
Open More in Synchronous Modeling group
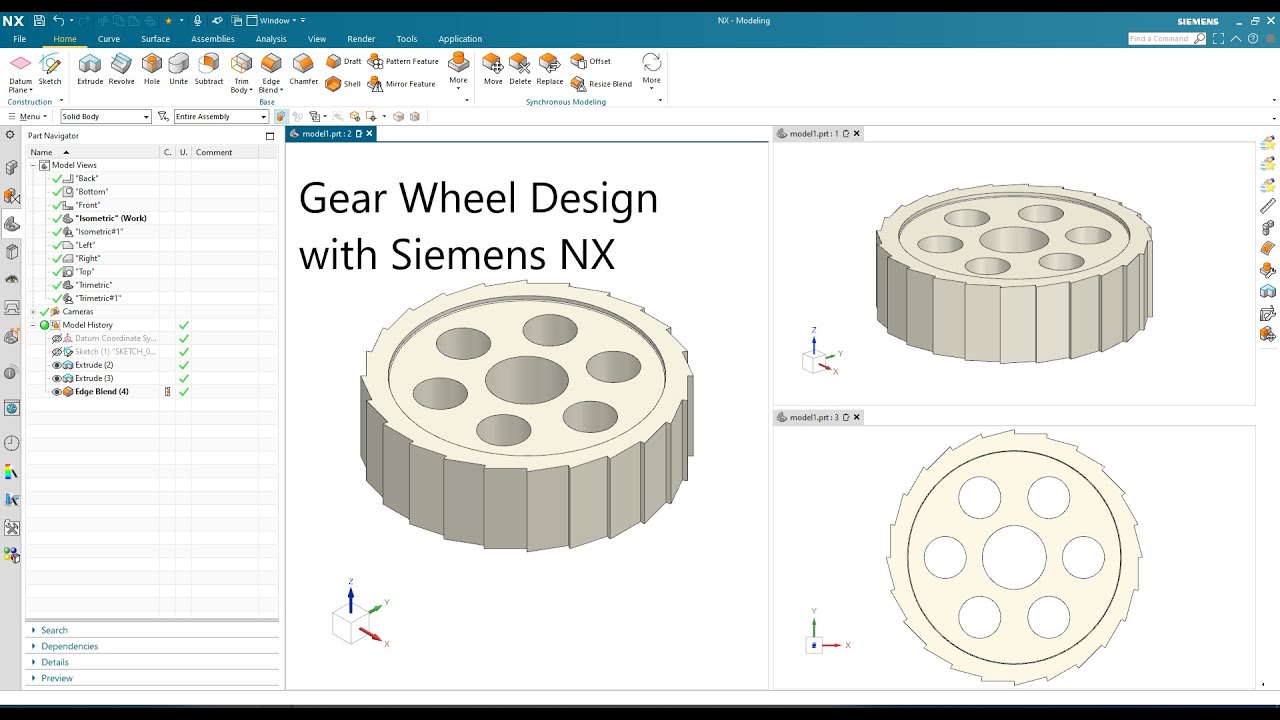click(x=651, y=69)
